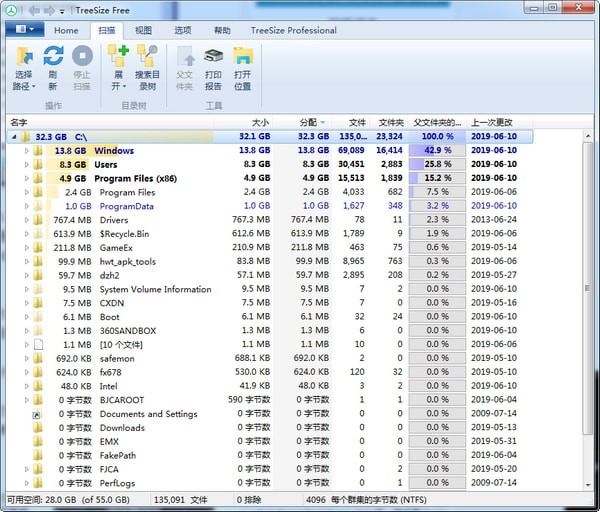
Task: Click the 父文件夹 parent folder icon
Action: pyautogui.click(x=184, y=56)
